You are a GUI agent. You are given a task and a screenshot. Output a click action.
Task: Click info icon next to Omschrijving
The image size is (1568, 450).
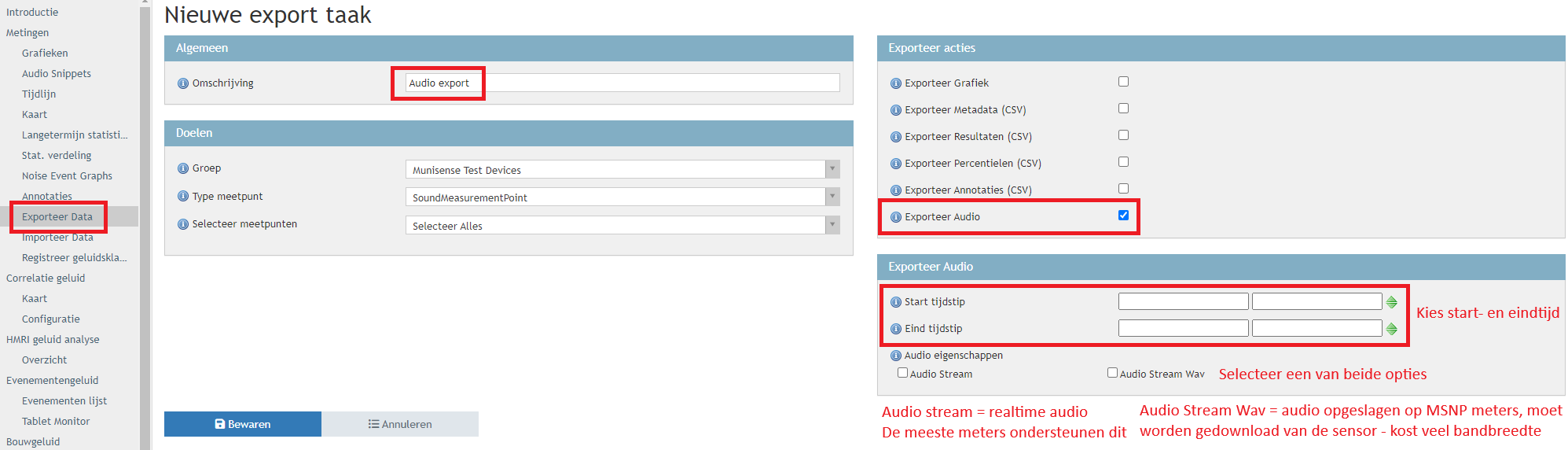(183, 83)
